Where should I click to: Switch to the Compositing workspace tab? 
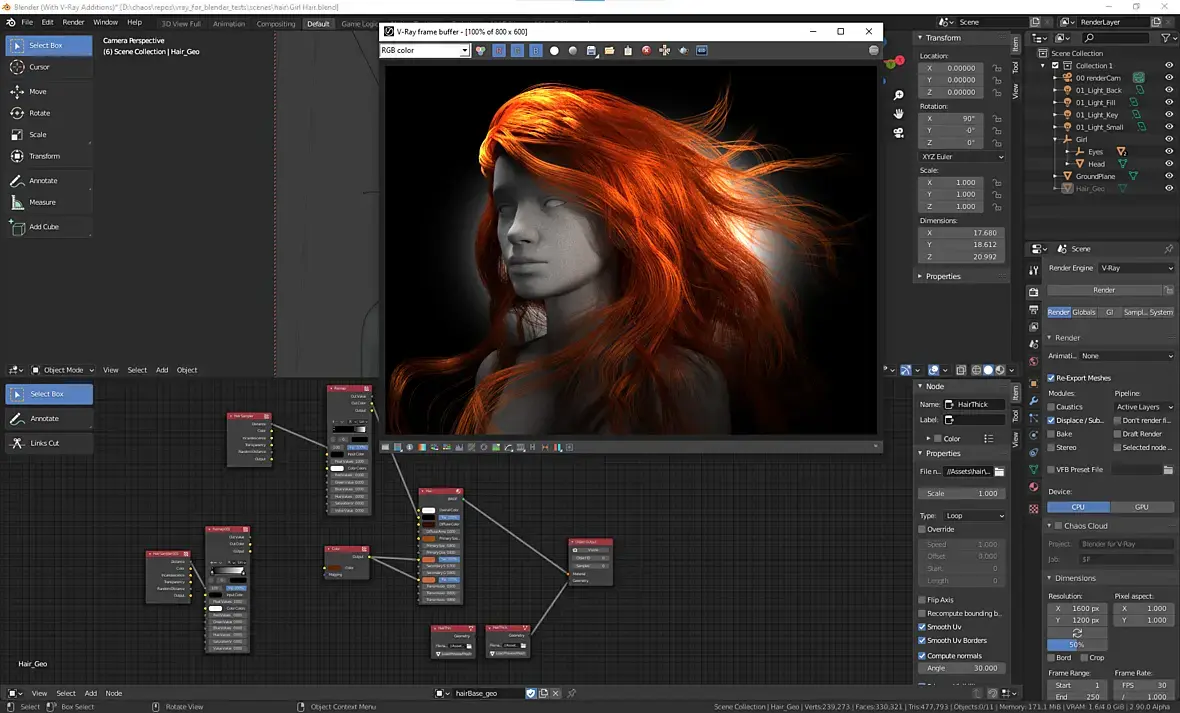tap(276, 24)
